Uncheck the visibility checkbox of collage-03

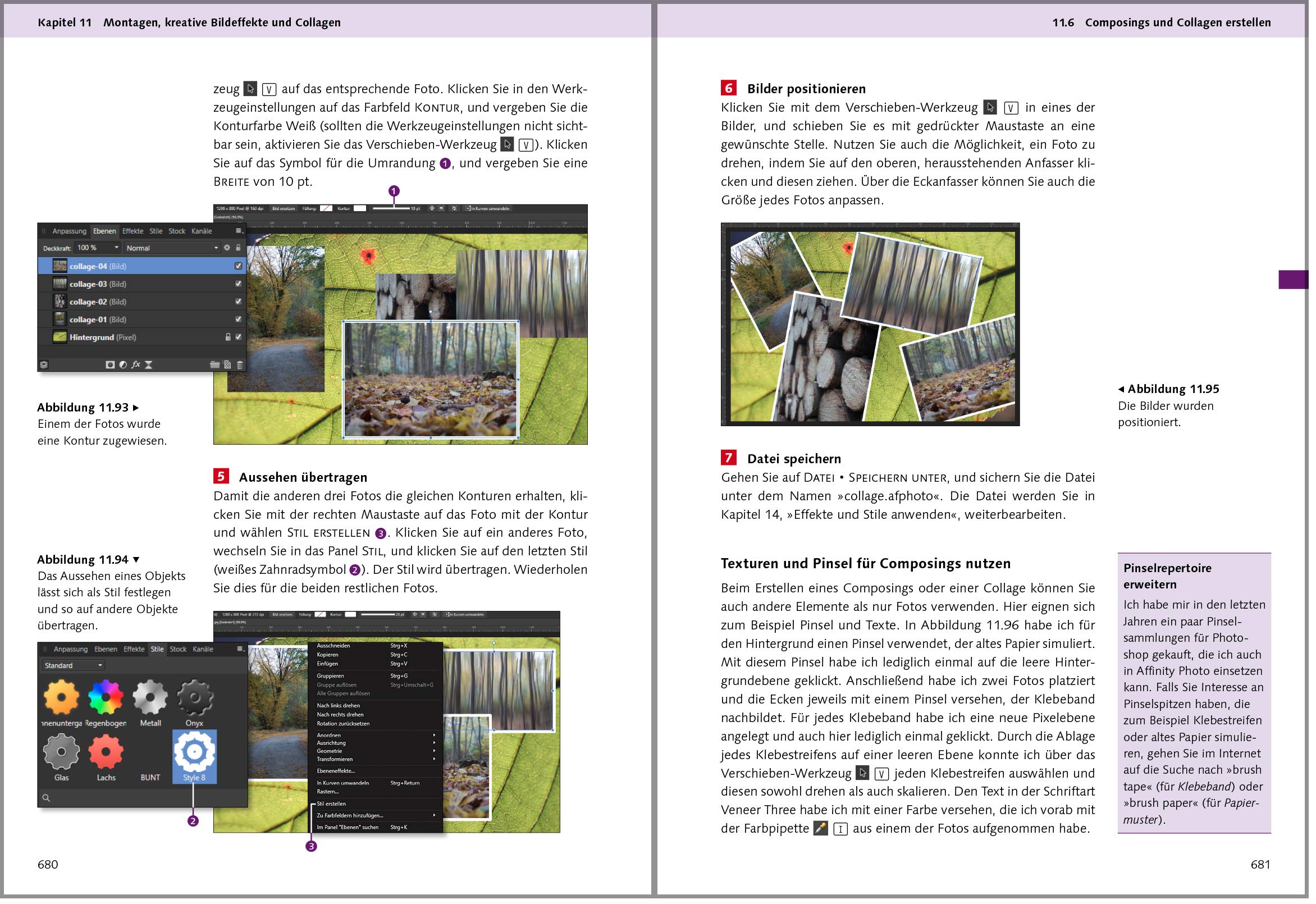pyautogui.click(x=239, y=284)
